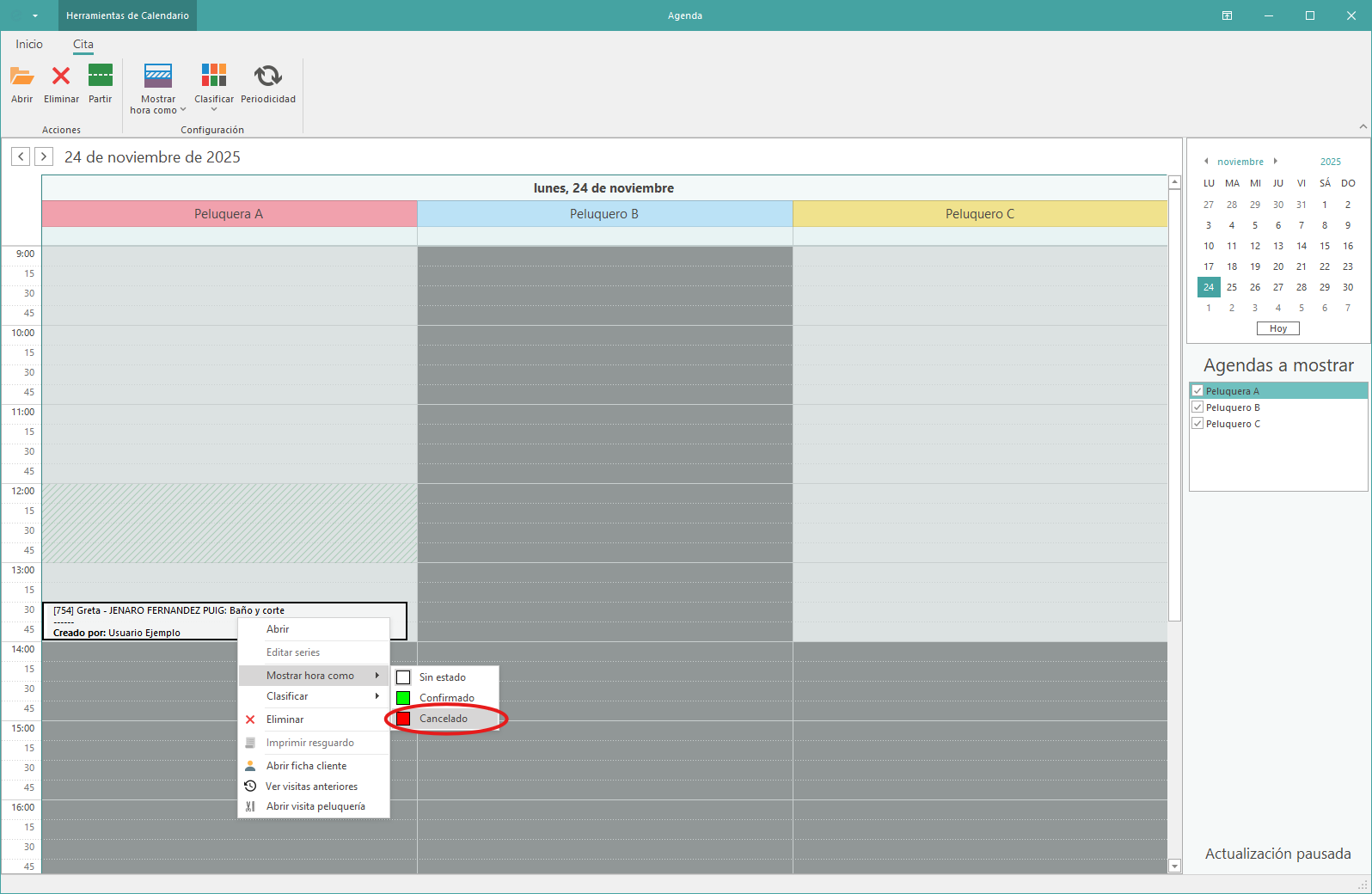Screen dimensions: 1372x894
Task: Go to previous day with left arrow
Action: [21, 156]
